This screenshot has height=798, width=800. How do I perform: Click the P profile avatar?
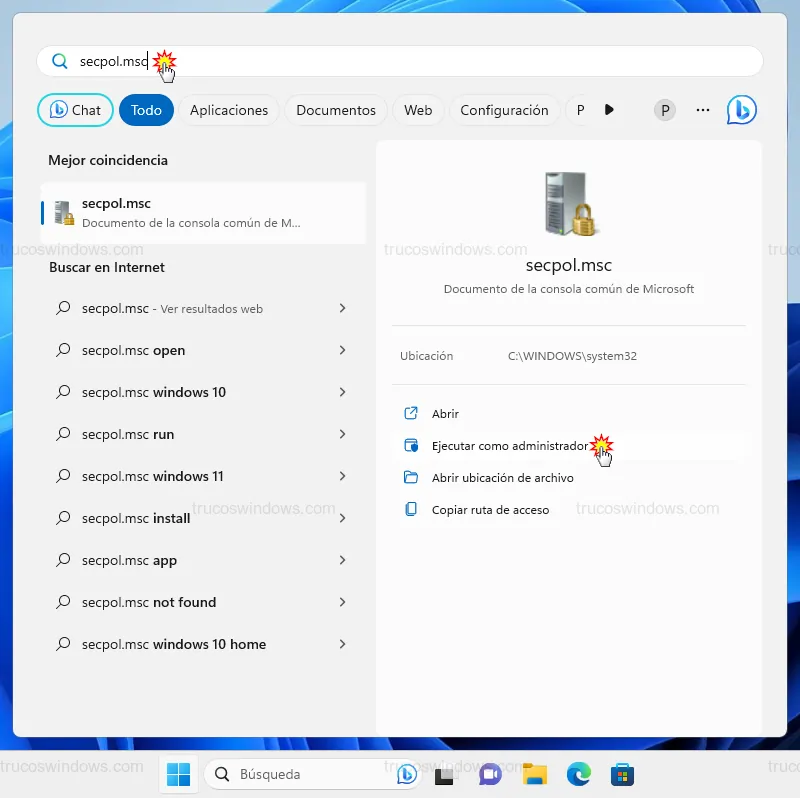[665, 110]
